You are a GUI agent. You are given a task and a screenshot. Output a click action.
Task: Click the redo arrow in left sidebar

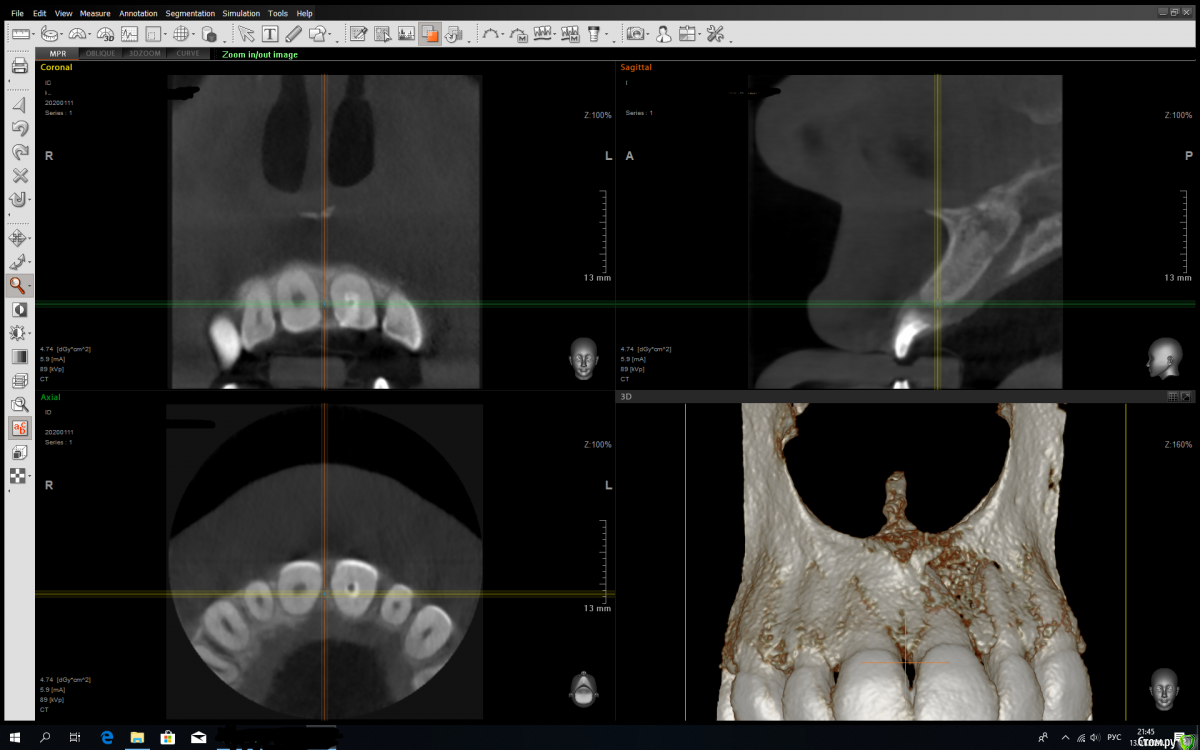[19, 152]
